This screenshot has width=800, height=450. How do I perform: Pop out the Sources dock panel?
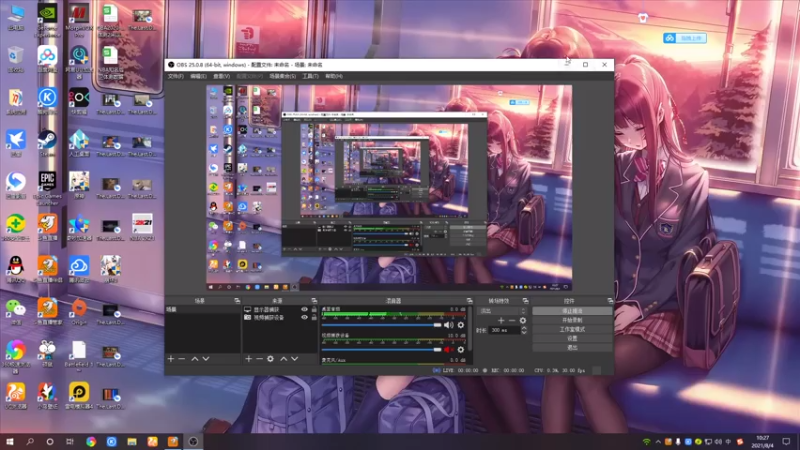click(x=314, y=301)
